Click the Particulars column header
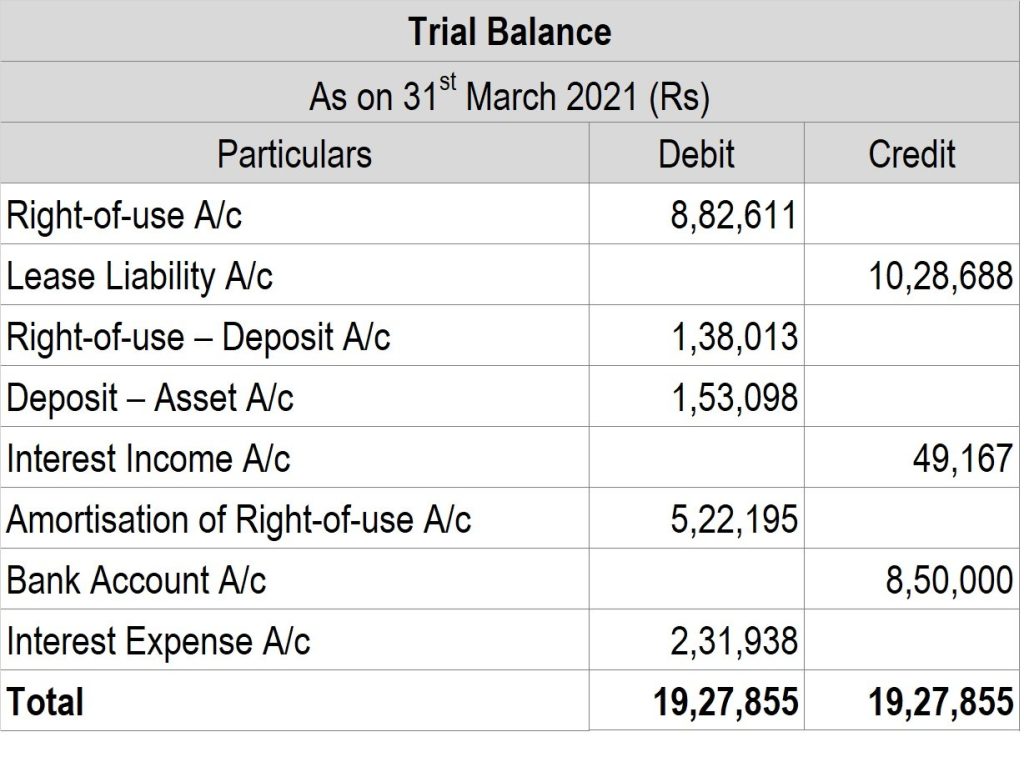 click(x=294, y=154)
